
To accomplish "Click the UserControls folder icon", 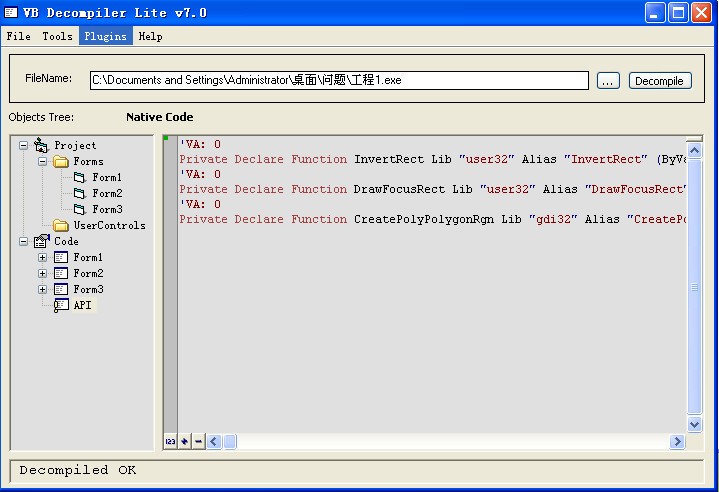I will click(61, 225).
